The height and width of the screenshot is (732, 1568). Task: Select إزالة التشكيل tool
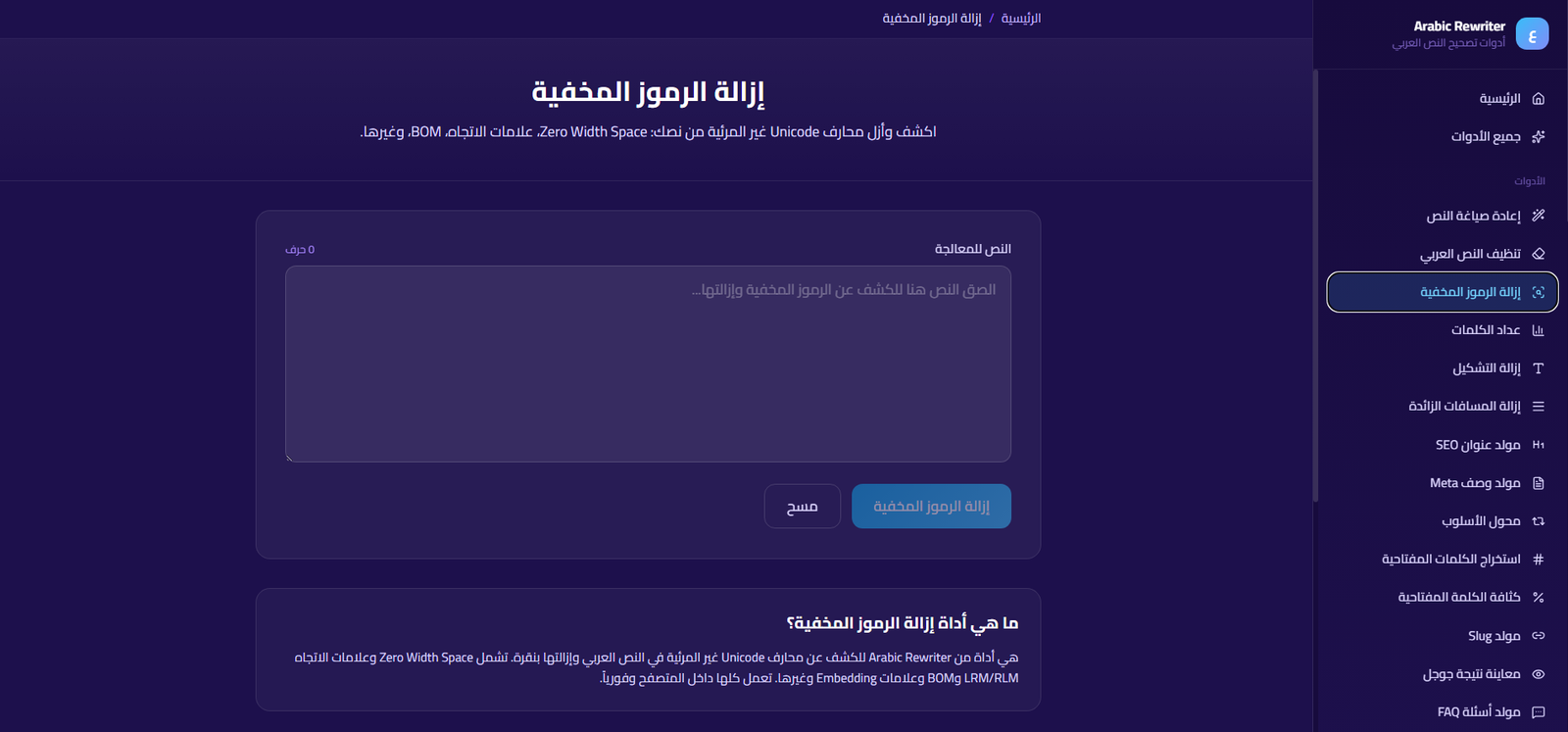[x=1443, y=368]
